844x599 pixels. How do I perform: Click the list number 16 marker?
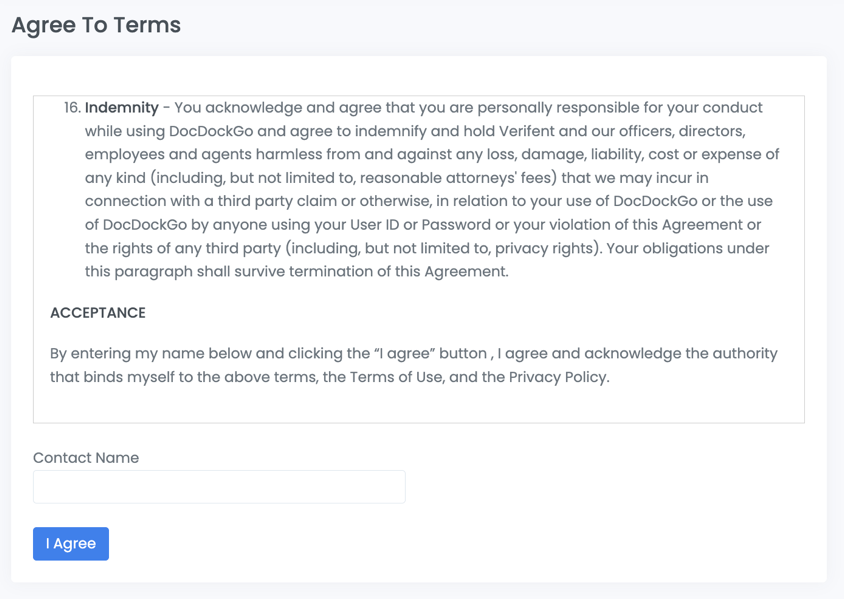[x=72, y=108]
